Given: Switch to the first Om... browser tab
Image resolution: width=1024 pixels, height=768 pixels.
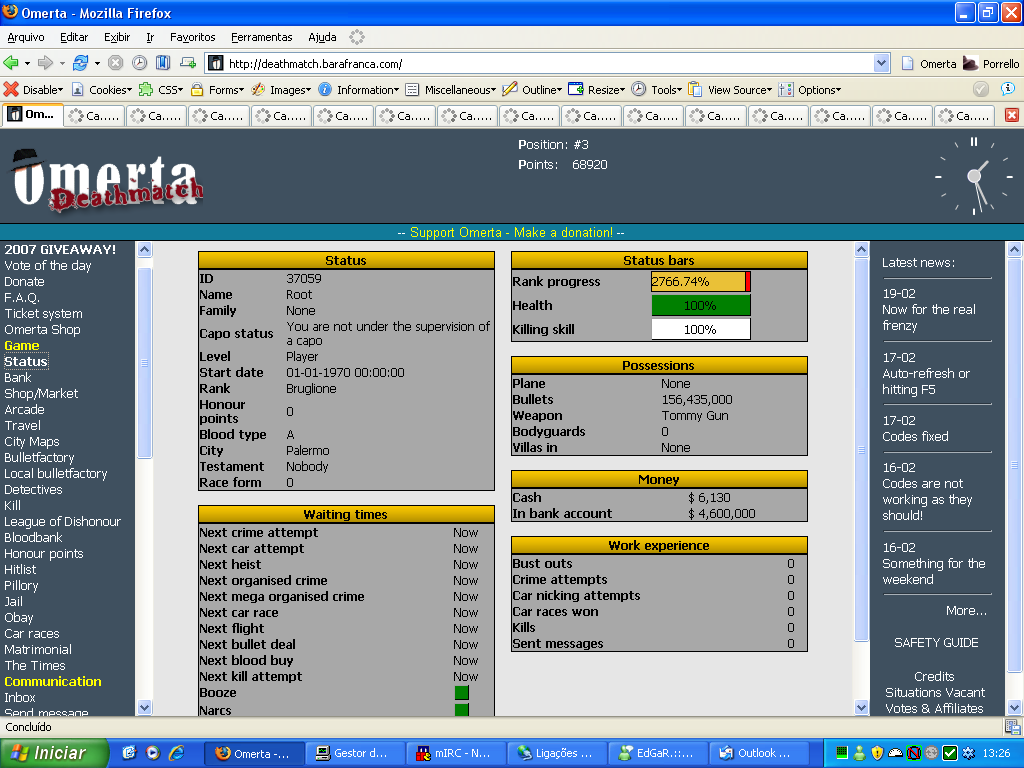Looking at the screenshot, I should coord(33,115).
